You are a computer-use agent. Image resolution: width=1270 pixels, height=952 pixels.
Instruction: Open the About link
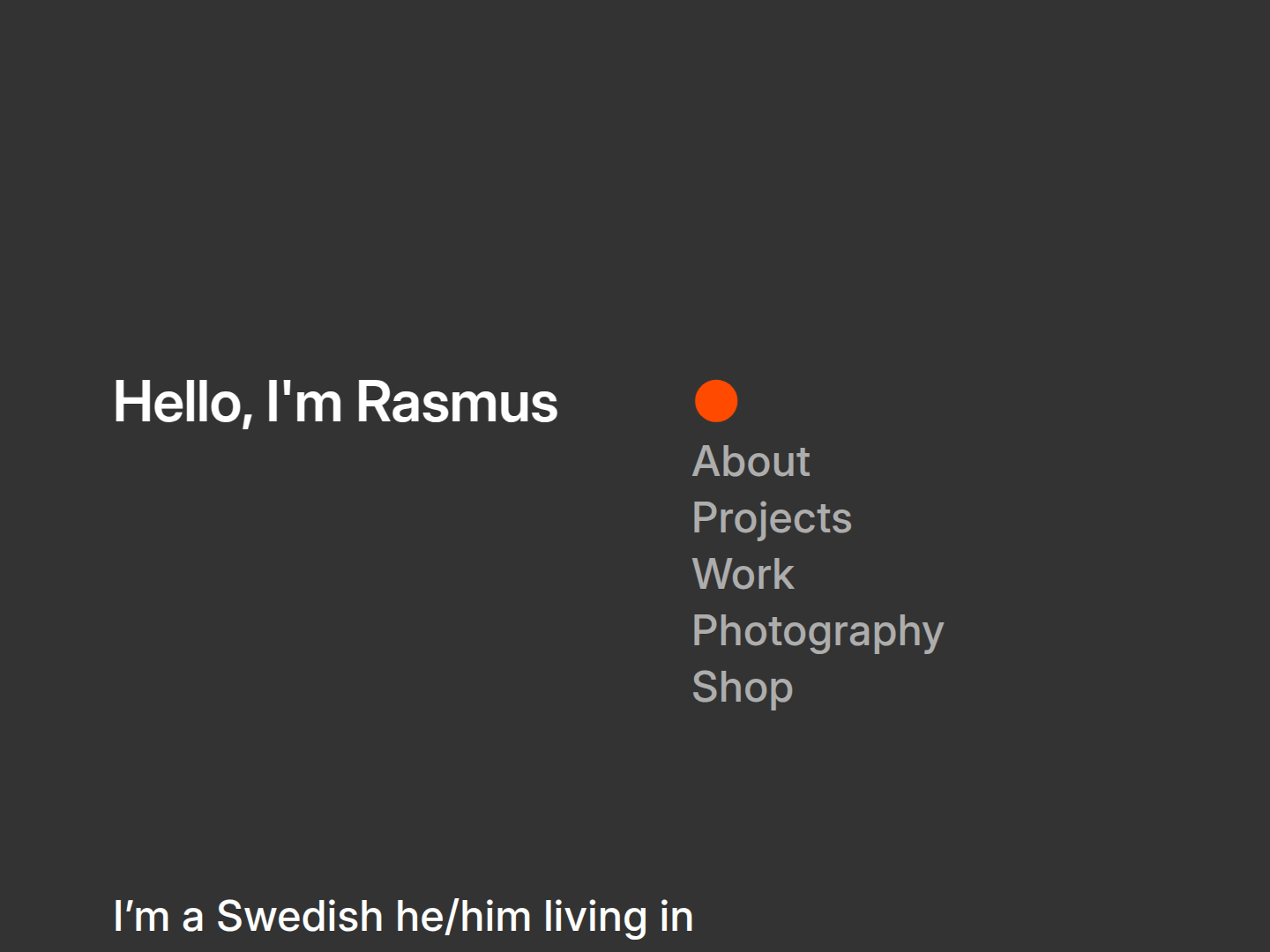(751, 461)
